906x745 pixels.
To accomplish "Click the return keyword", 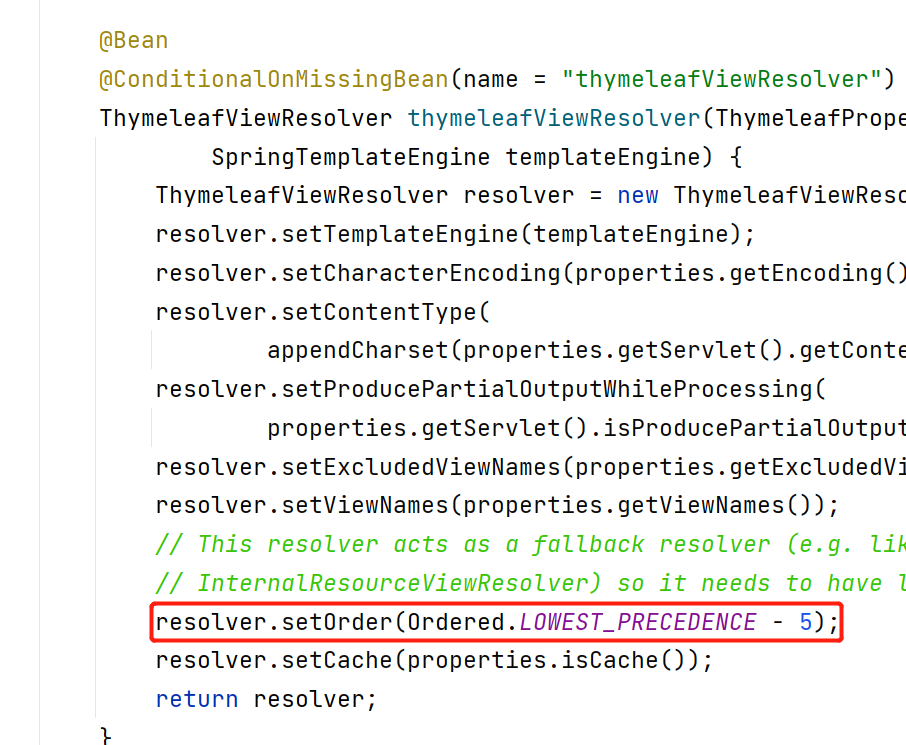I will 197,700.
